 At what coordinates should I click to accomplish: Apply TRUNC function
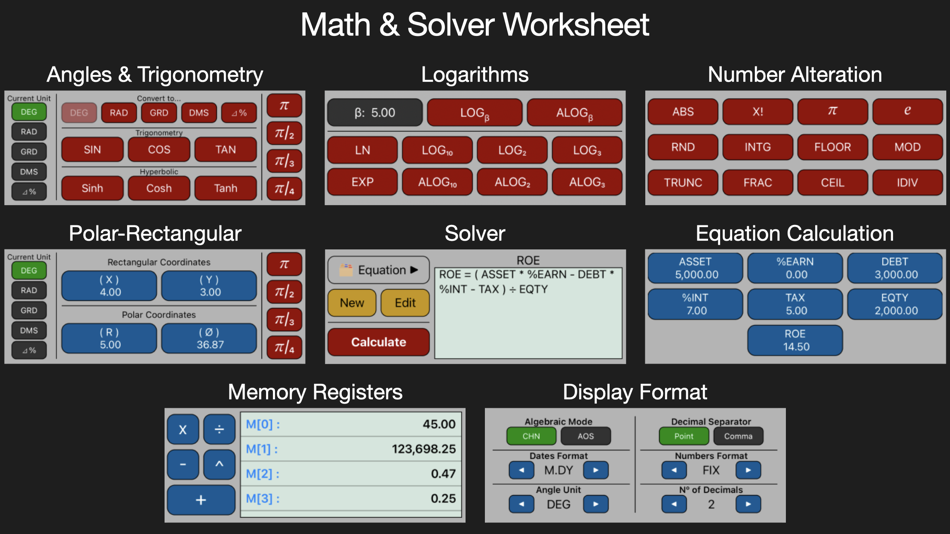pyautogui.click(x=683, y=182)
